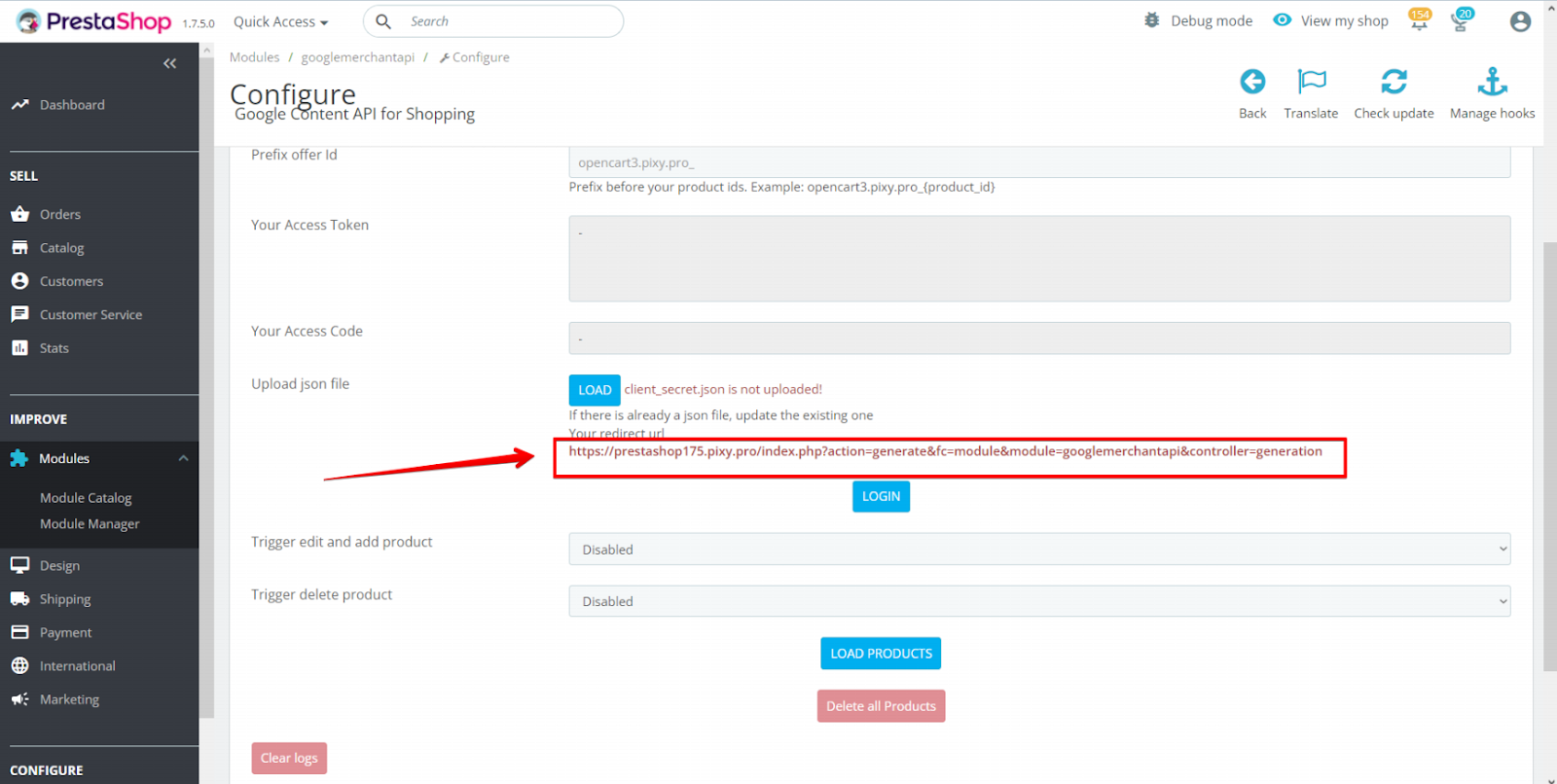Go to Customer Service menu item
The height and width of the screenshot is (784, 1557).
91,315
